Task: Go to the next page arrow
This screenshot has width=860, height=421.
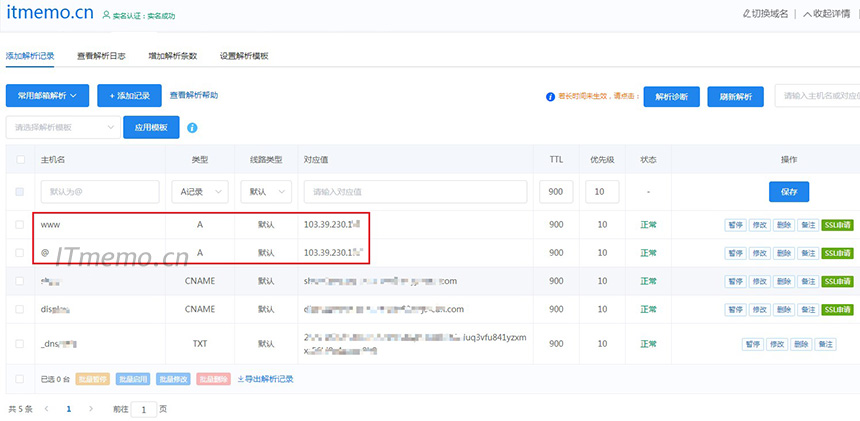Action: (x=91, y=409)
